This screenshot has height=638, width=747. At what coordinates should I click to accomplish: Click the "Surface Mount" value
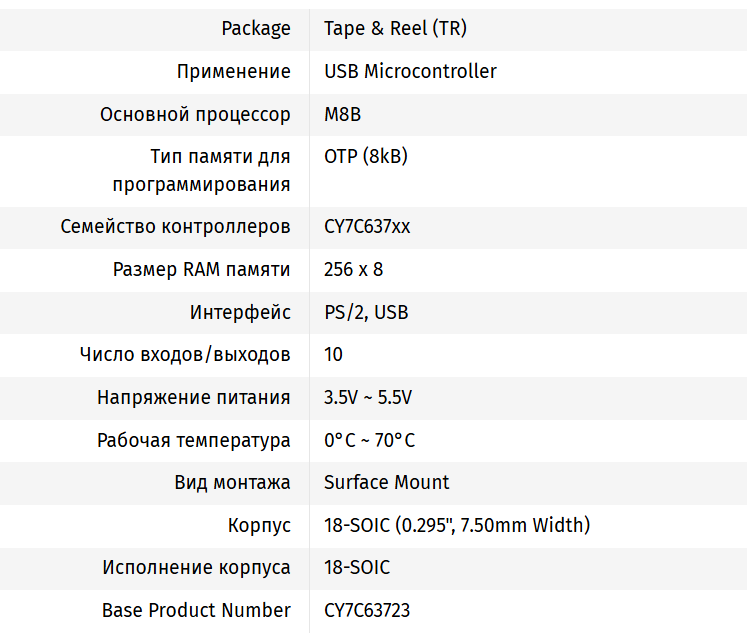(x=386, y=483)
